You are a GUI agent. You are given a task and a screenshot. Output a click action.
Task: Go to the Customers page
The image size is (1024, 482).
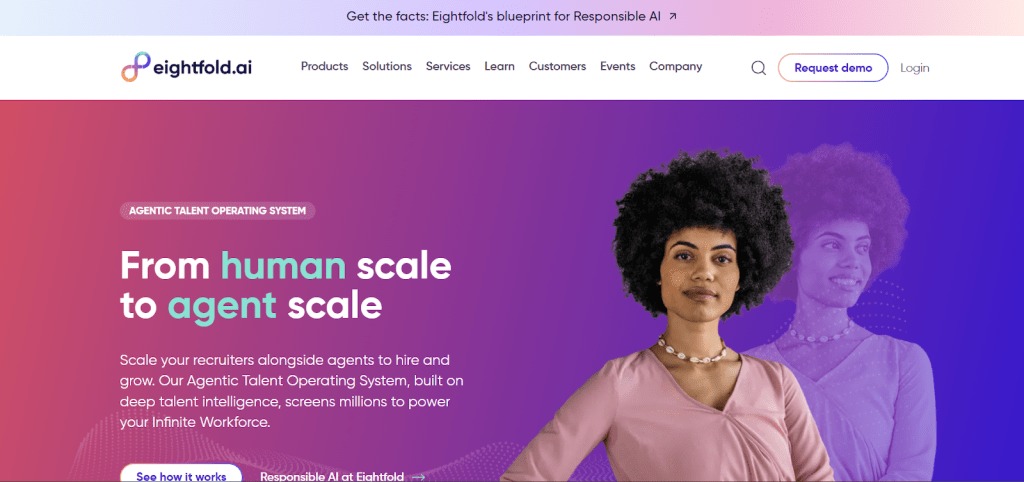click(558, 67)
